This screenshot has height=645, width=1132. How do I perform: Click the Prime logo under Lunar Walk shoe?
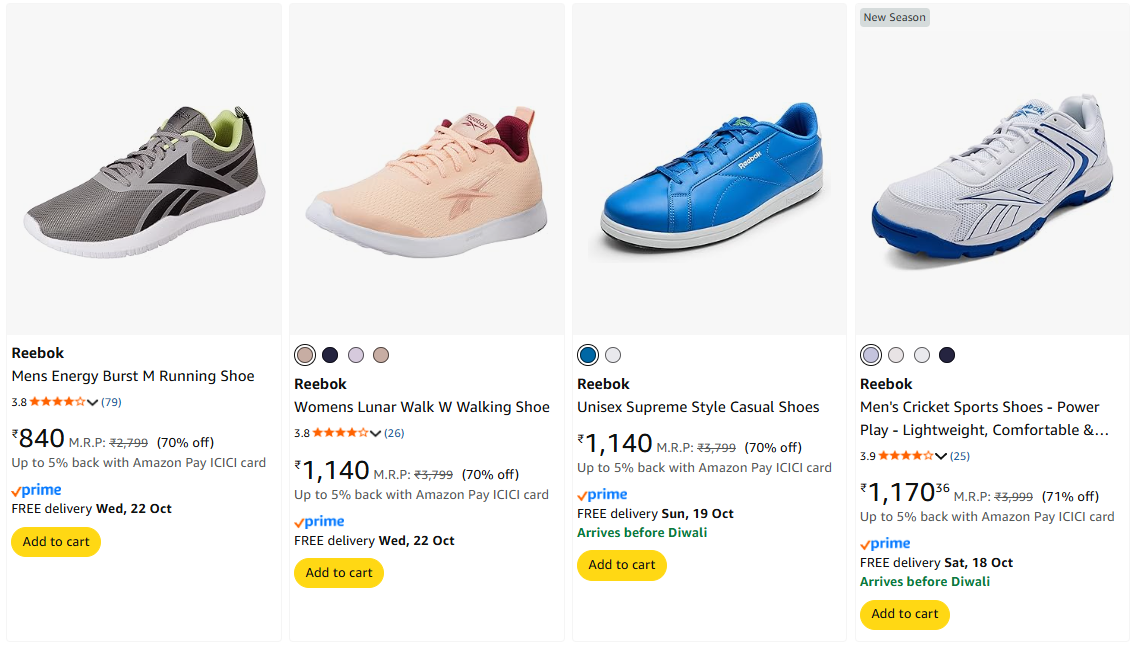(319, 522)
